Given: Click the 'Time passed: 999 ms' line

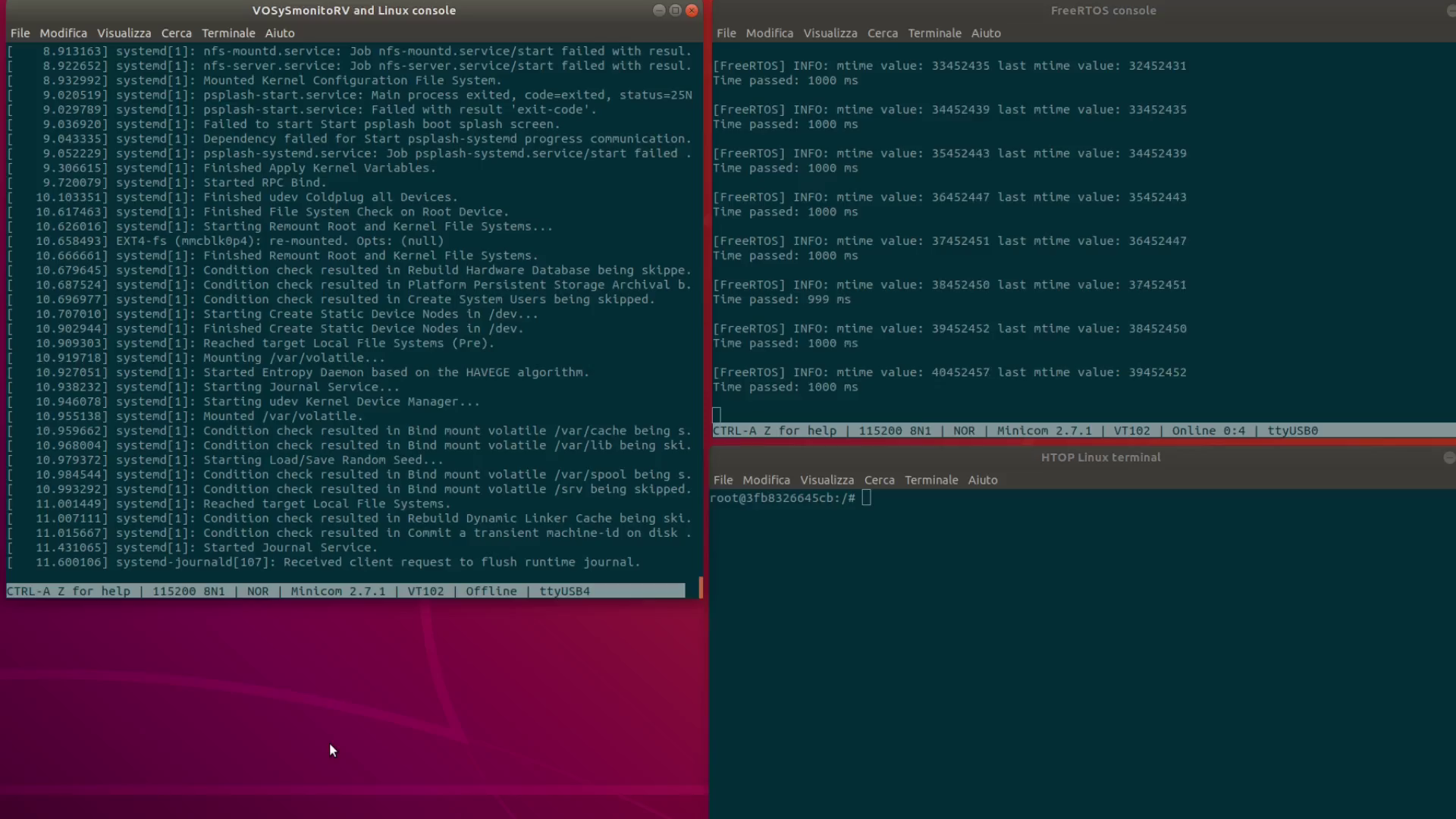Looking at the screenshot, I should (x=782, y=300).
